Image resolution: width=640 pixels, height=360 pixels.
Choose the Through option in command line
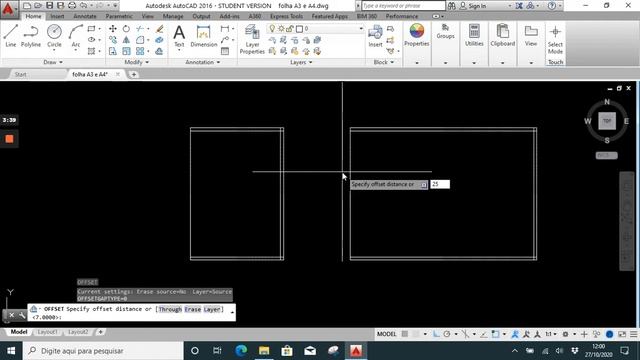tap(170, 309)
